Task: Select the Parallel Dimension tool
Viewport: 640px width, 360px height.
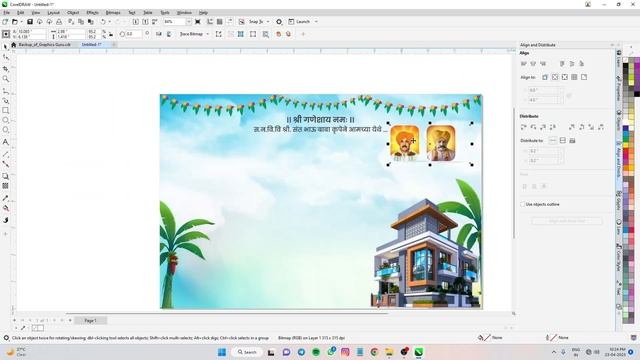Action: tap(6, 154)
